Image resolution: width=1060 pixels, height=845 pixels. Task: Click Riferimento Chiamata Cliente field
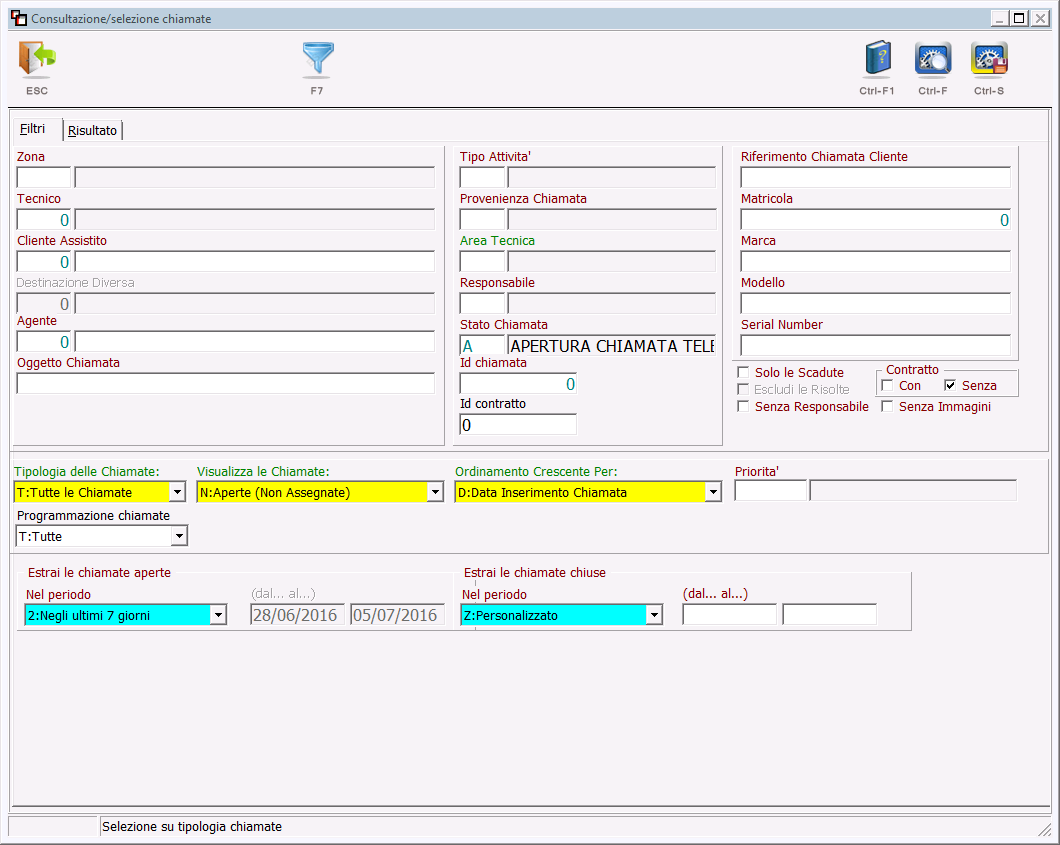pos(875,178)
